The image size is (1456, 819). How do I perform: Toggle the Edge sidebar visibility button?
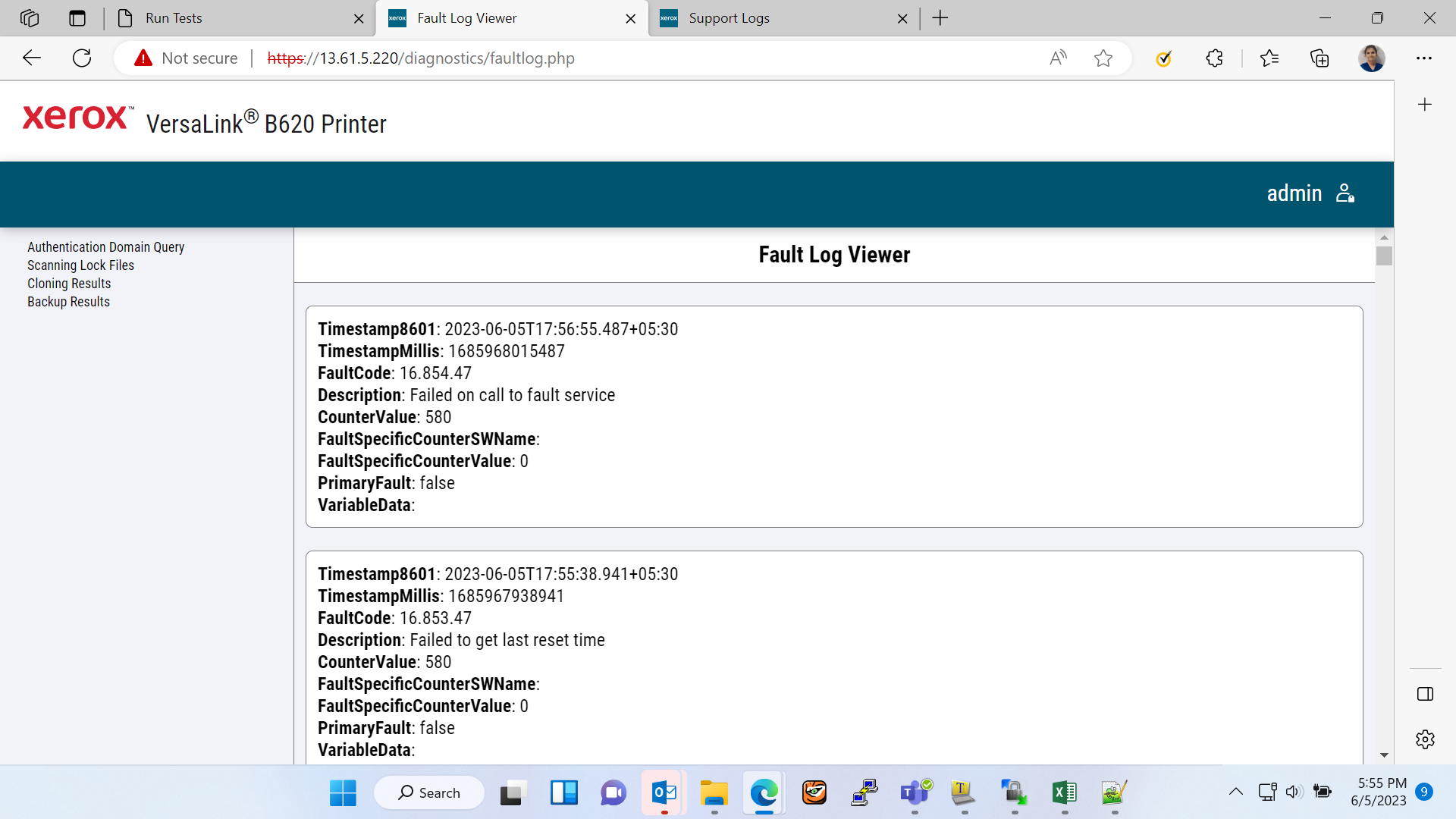coord(1425,694)
